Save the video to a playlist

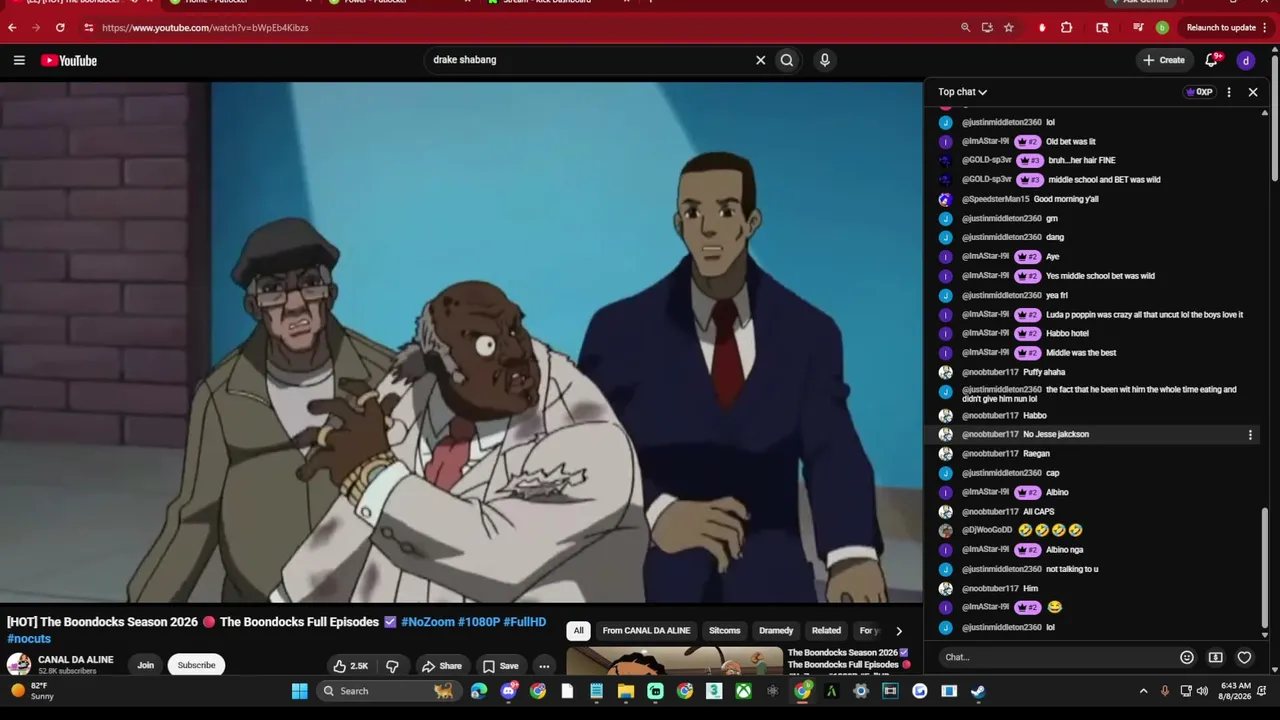pyautogui.click(x=501, y=666)
